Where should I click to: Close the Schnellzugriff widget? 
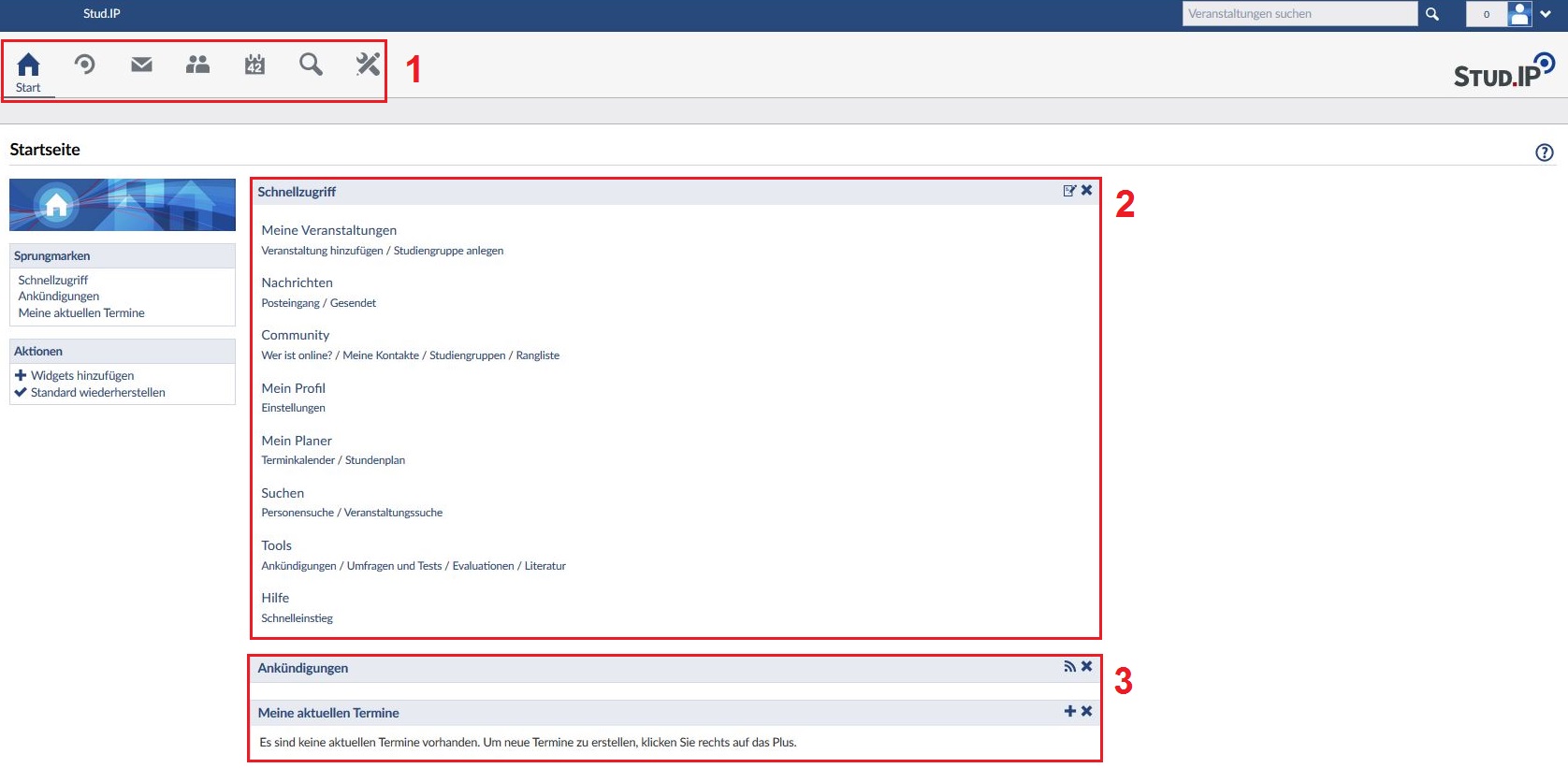point(1087,191)
